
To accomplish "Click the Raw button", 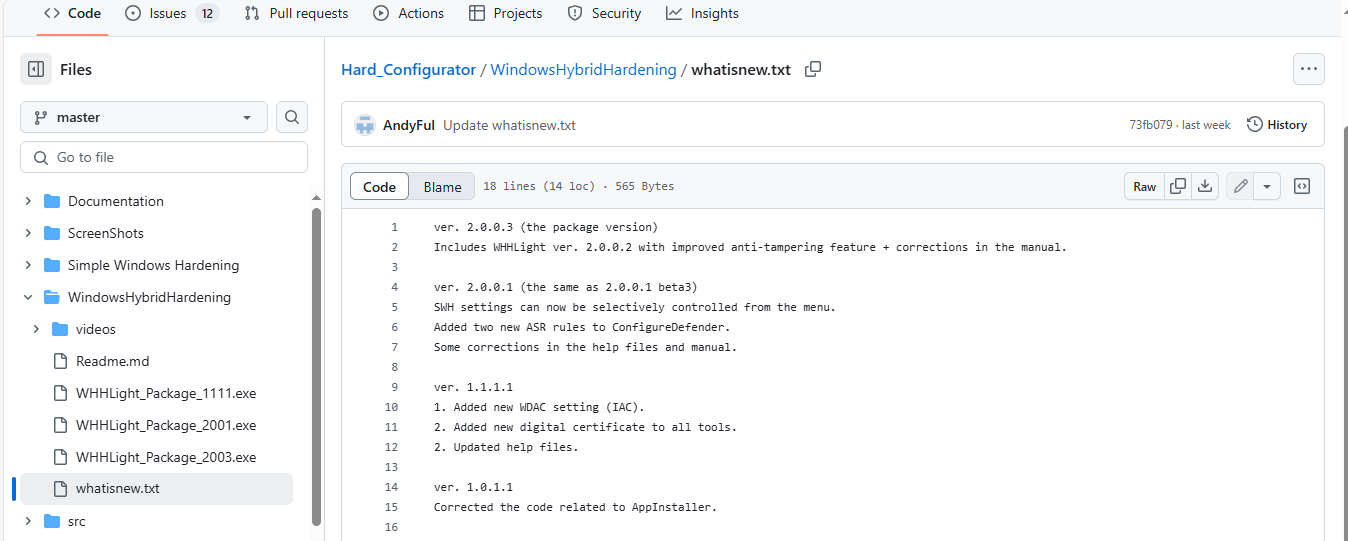I will coord(1144,186).
